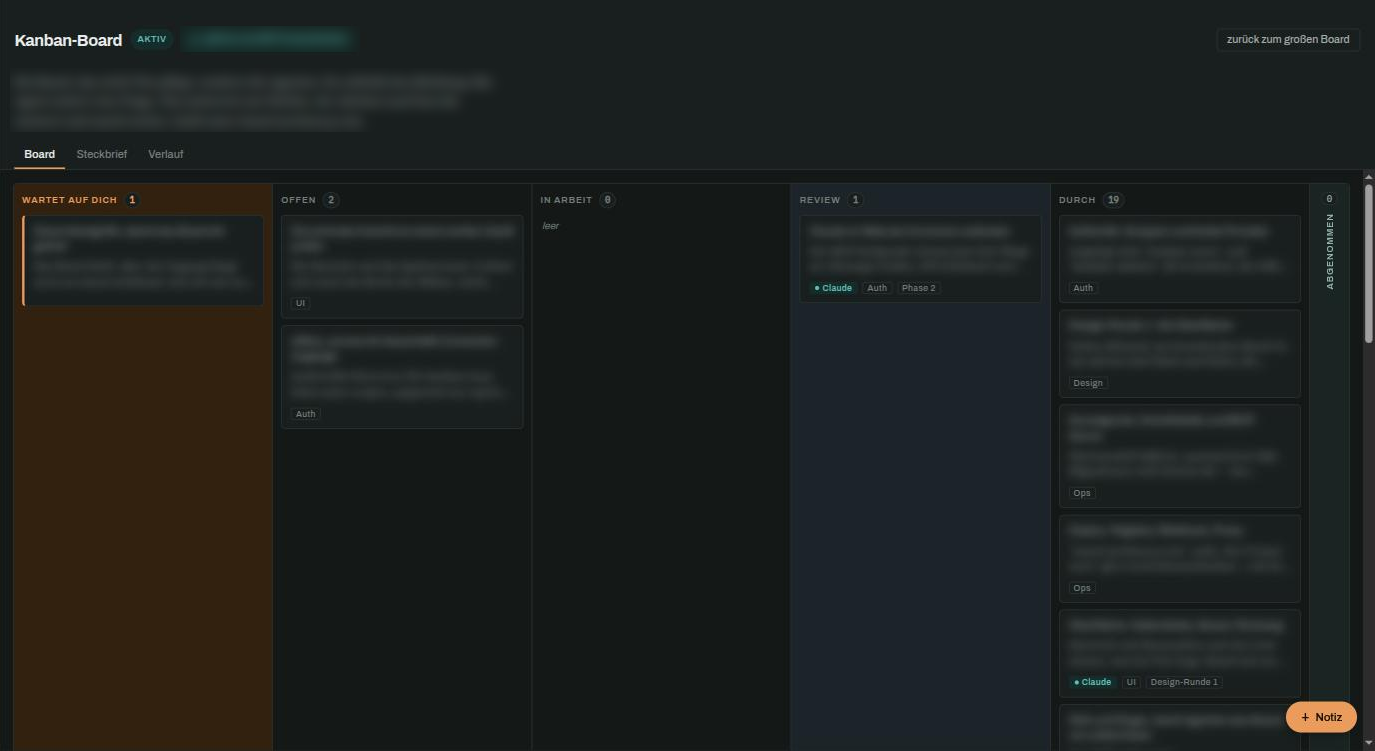Click the Claude tag in the Durch column
This screenshot has width=1375, height=751.
pos(1093,682)
